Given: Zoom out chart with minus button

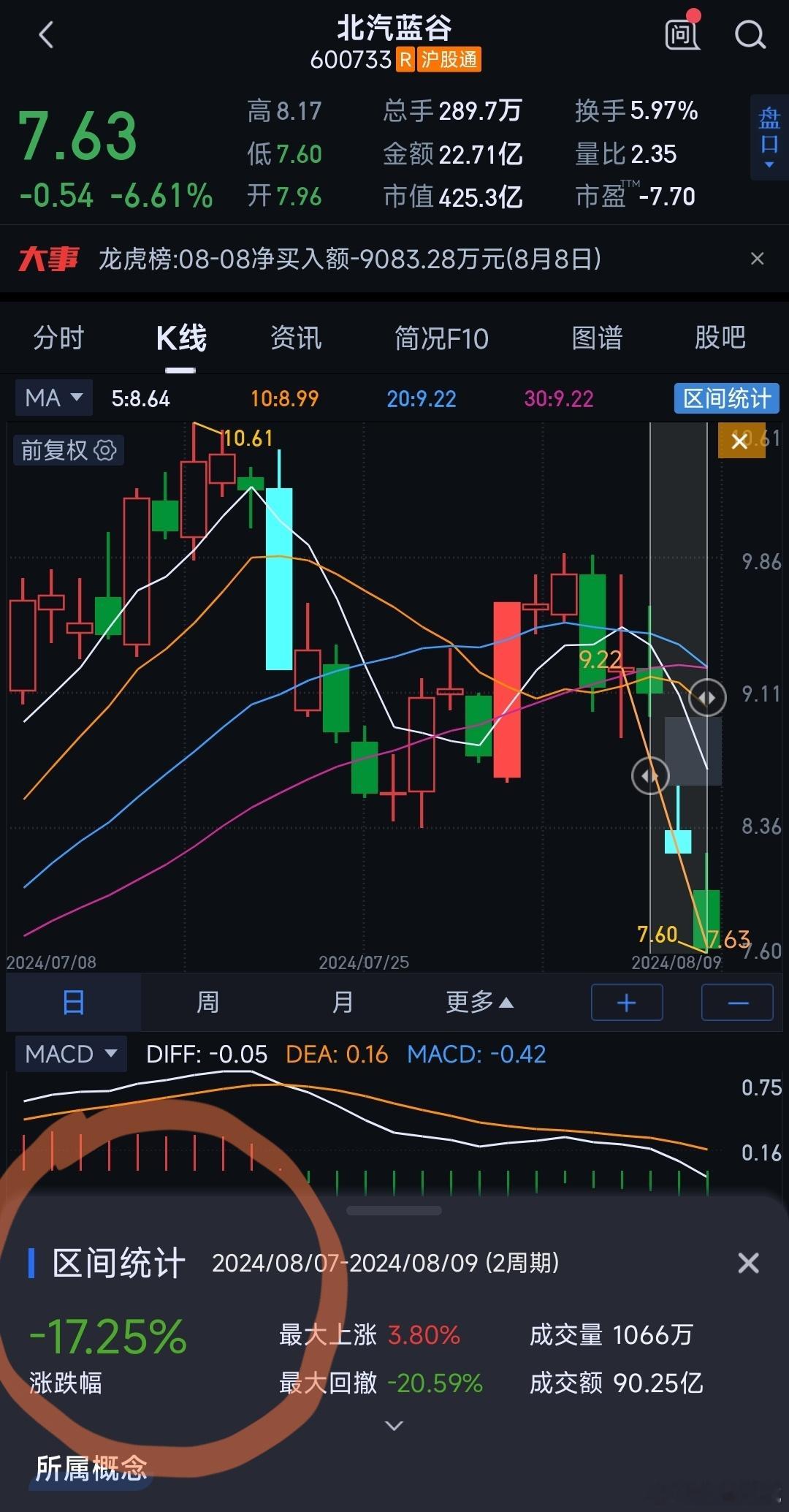Looking at the screenshot, I should [737, 1003].
